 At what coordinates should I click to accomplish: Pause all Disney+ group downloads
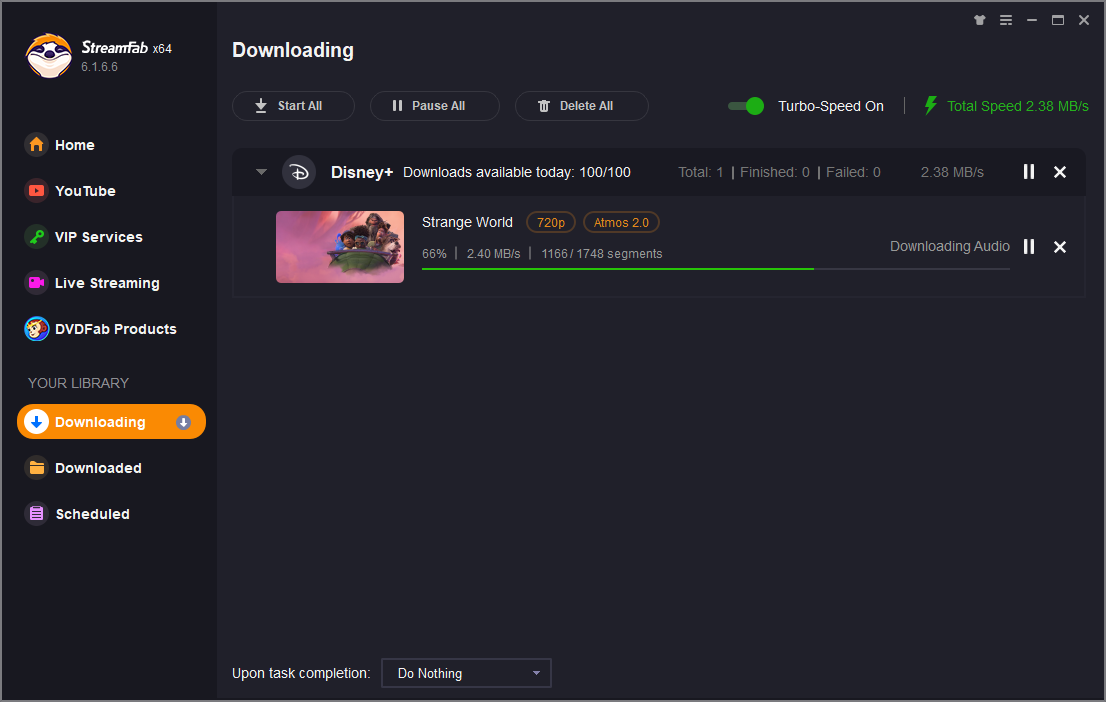1029,171
